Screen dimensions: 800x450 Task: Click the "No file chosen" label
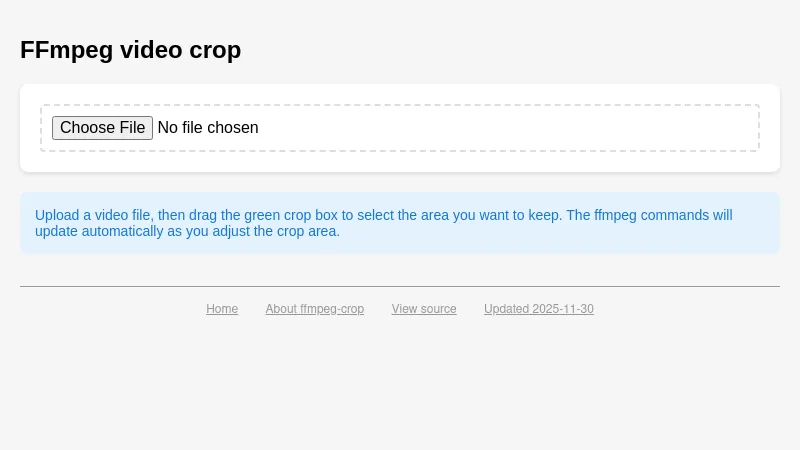[x=208, y=128]
